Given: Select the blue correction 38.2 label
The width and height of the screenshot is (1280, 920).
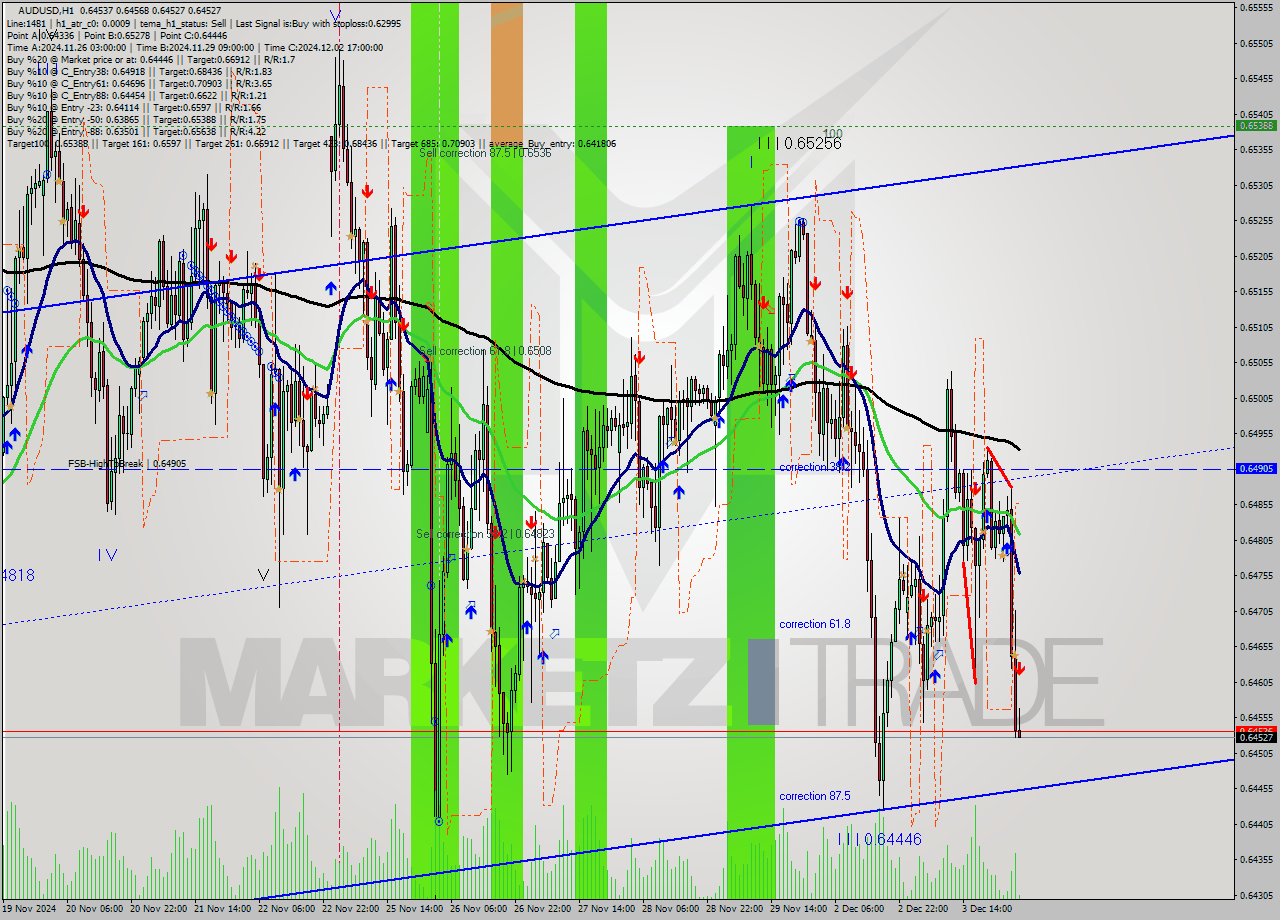Looking at the screenshot, I should [815, 467].
